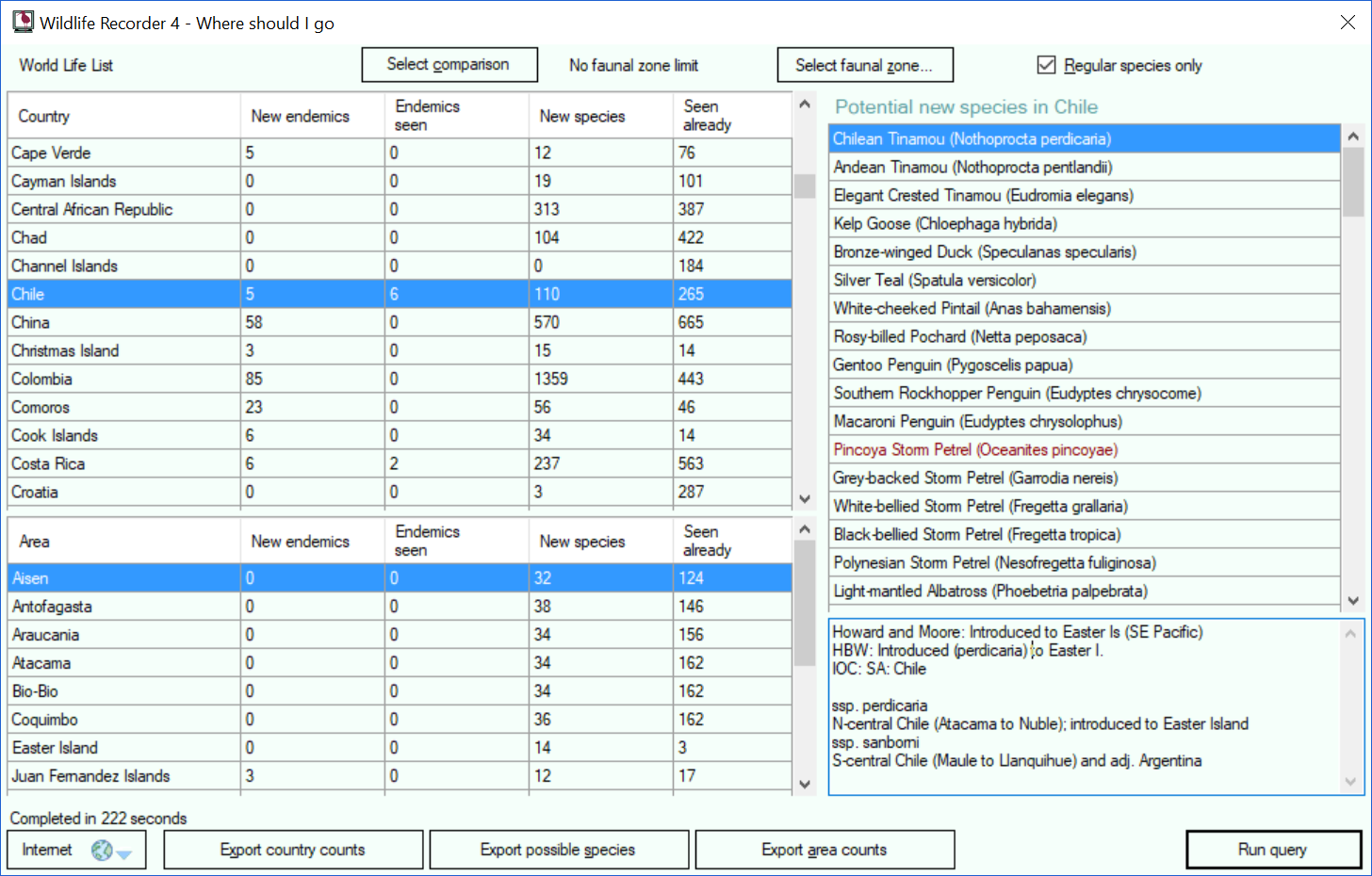1372x876 pixels.
Task: Click the Wildlife Recorder app icon in title bar
Action: click(23, 22)
